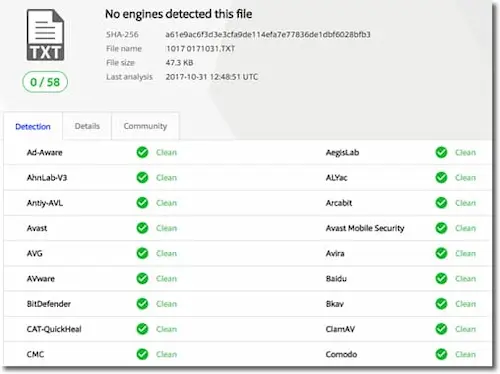
Task: Click the green check icon for ClamAV
Action: pyautogui.click(x=441, y=329)
